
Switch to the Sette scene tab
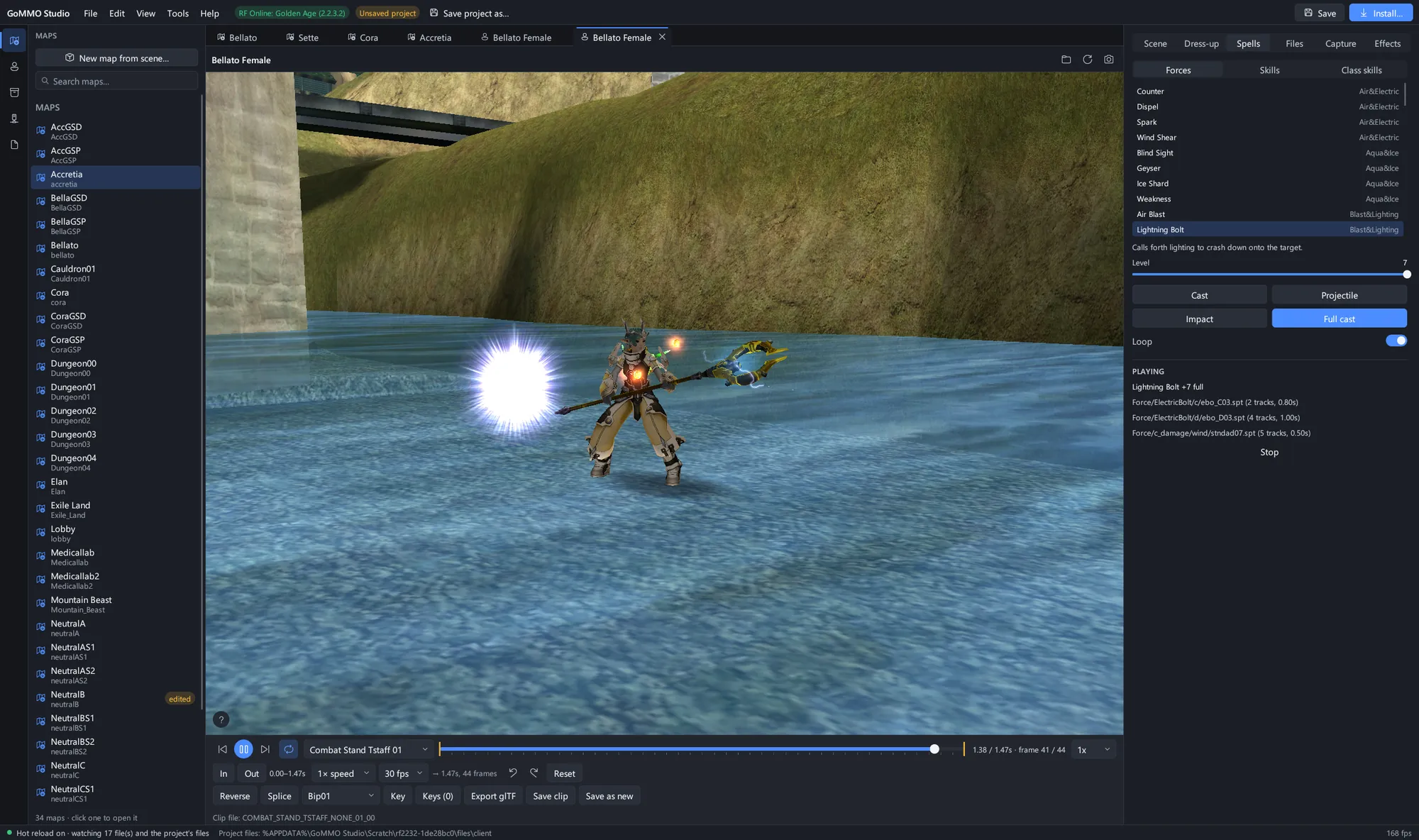[x=302, y=37]
